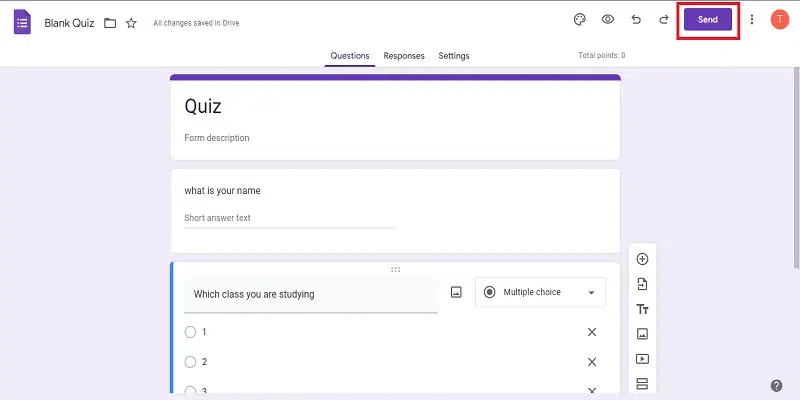Select radio option 2

(x=191, y=362)
